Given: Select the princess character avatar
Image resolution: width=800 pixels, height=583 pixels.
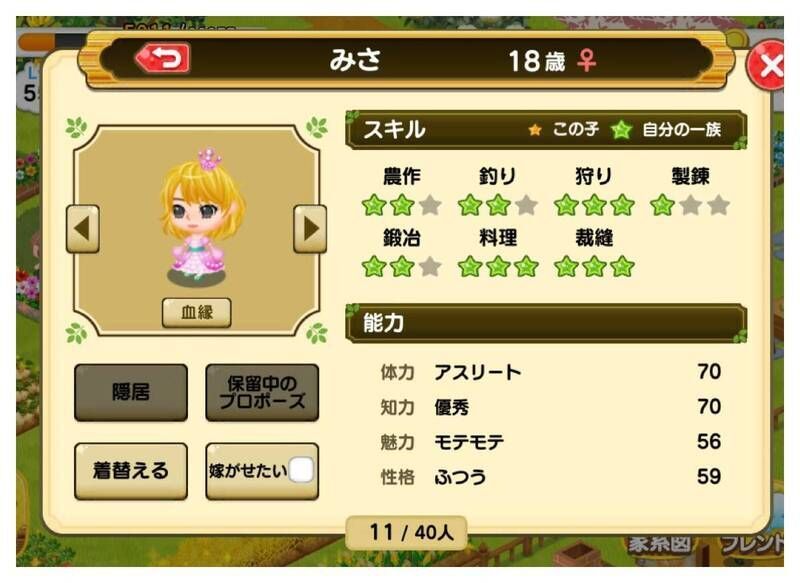Looking at the screenshot, I should [202, 217].
